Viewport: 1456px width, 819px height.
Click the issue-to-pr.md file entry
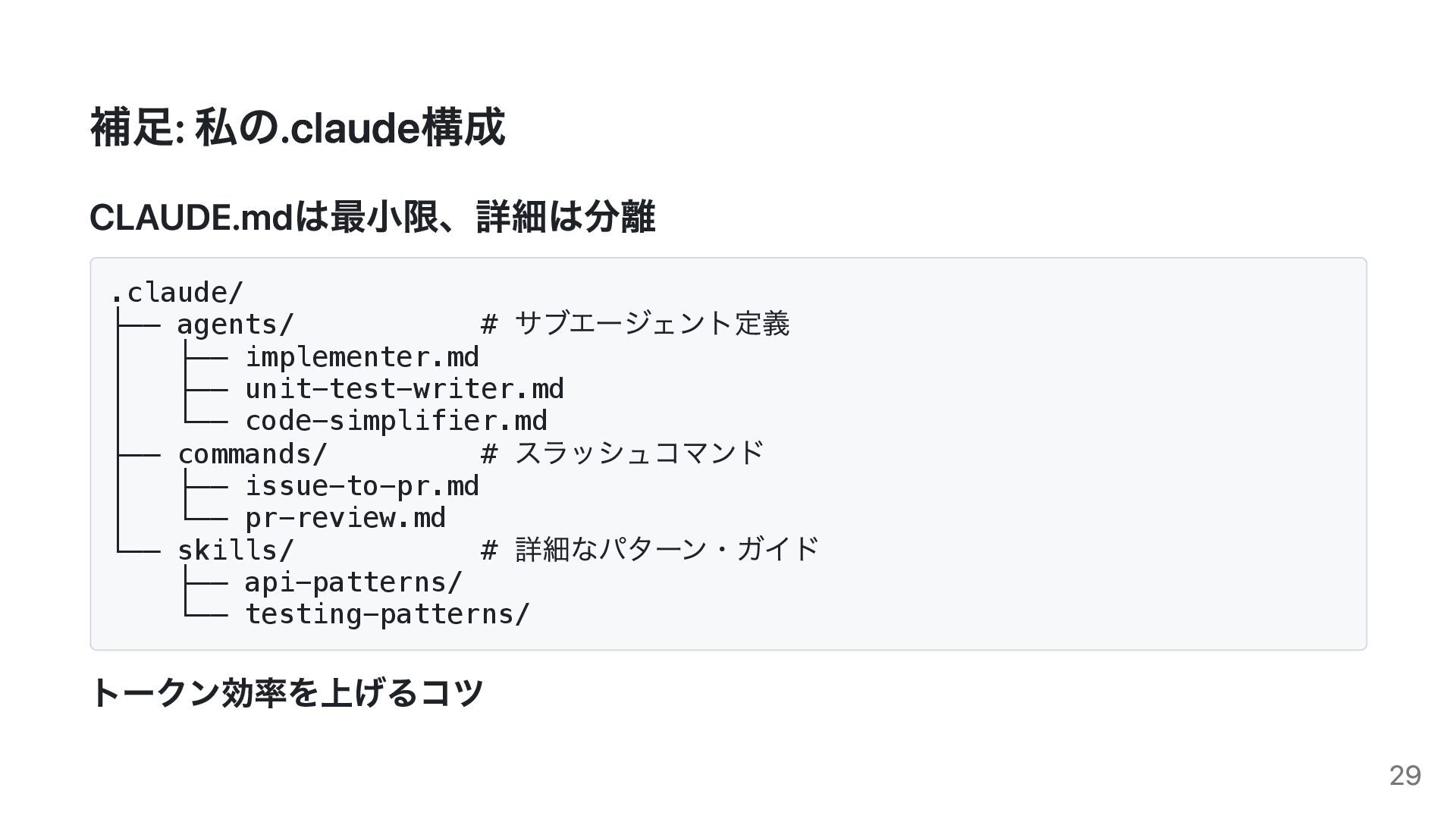tap(362, 486)
